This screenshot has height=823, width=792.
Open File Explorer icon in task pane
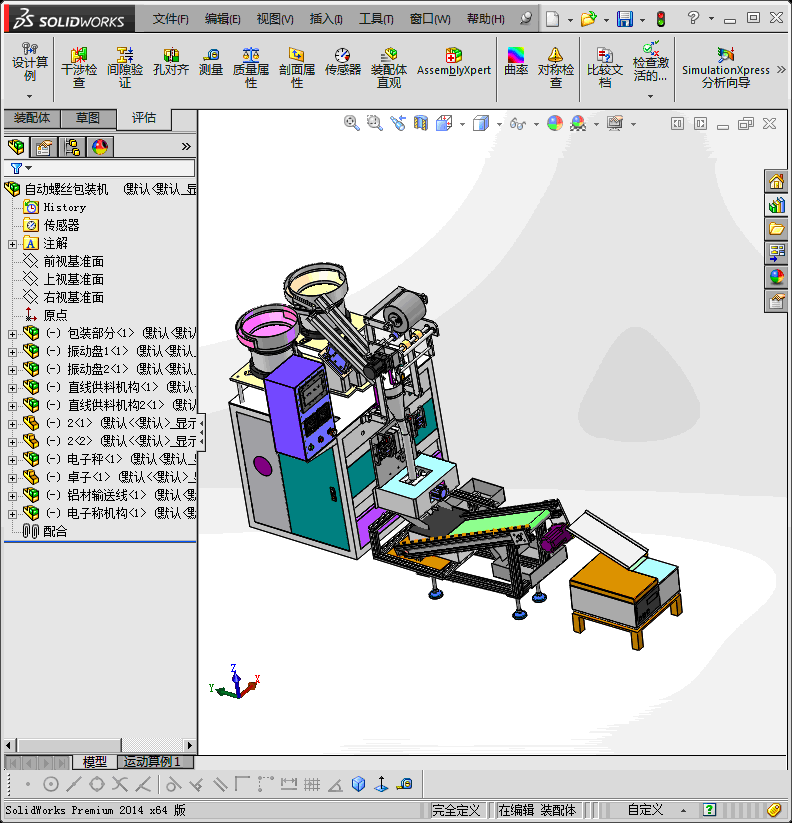(x=776, y=229)
